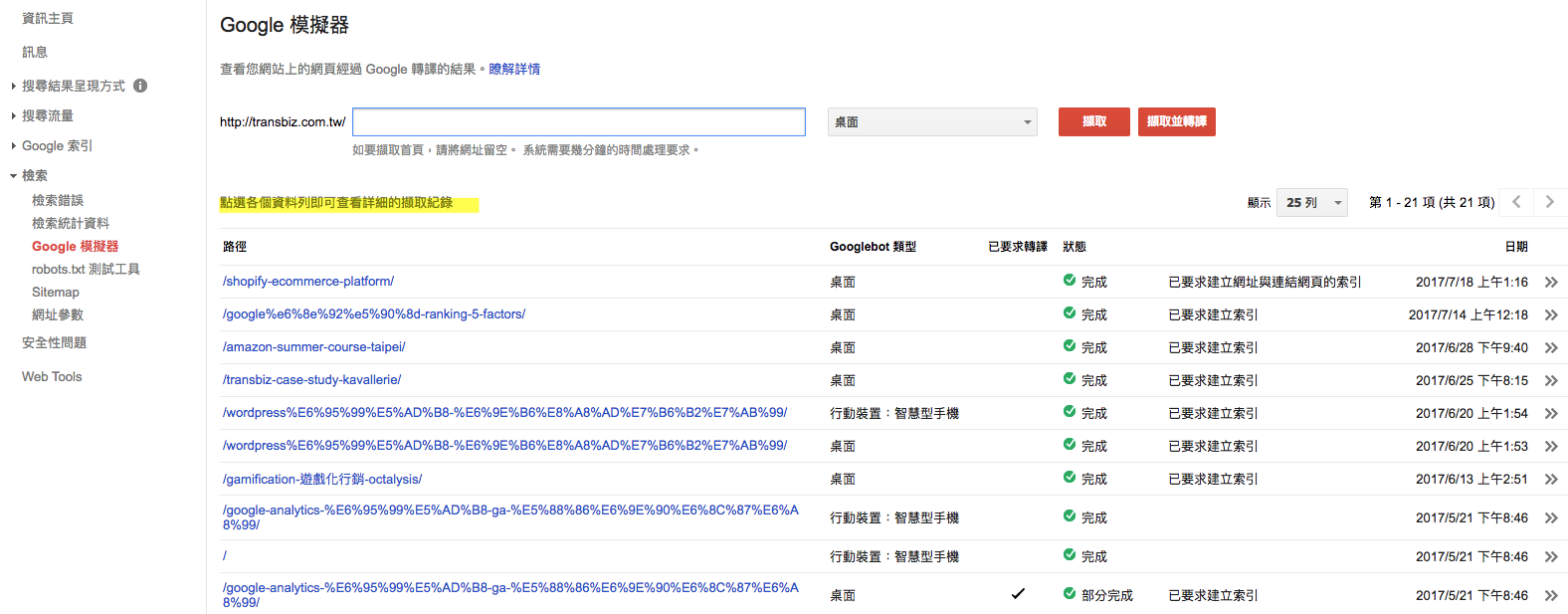Open Sitemap in the sidebar

[56, 292]
